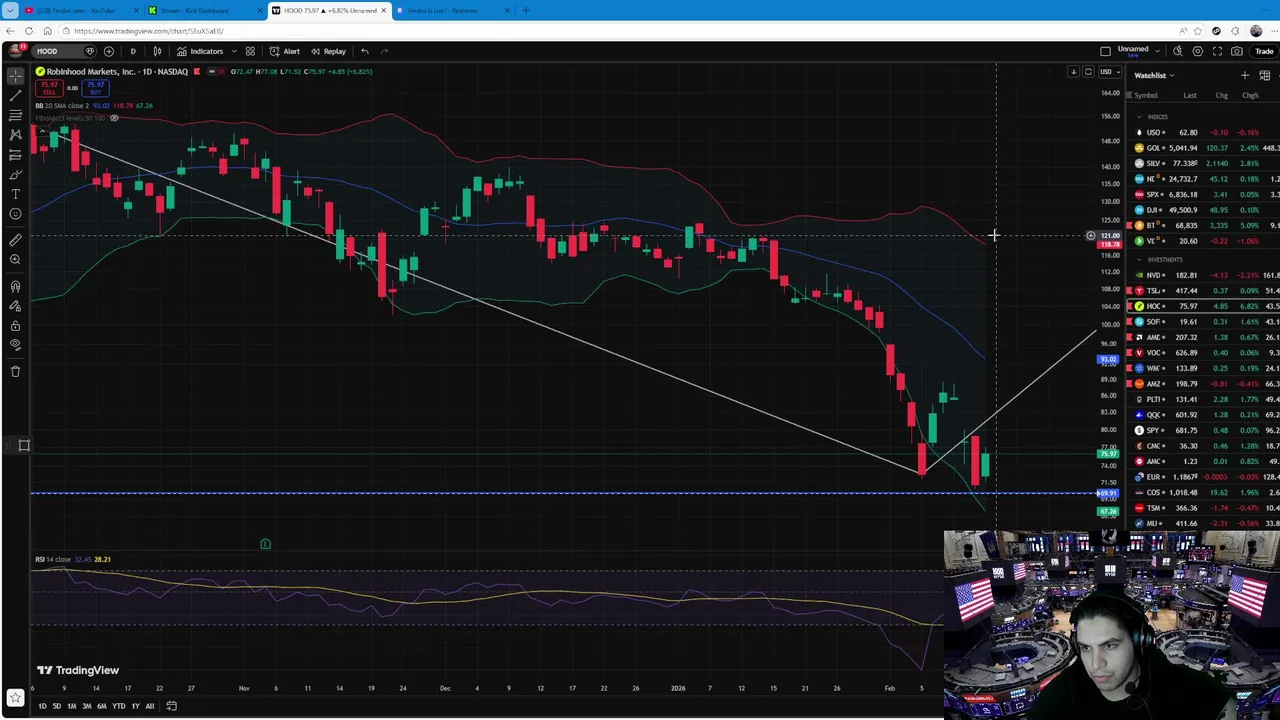The width and height of the screenshot is (1280, 720).
Task: Sort watchlist by Last column
Action: pyautogui.click(x=1190, y=96)
